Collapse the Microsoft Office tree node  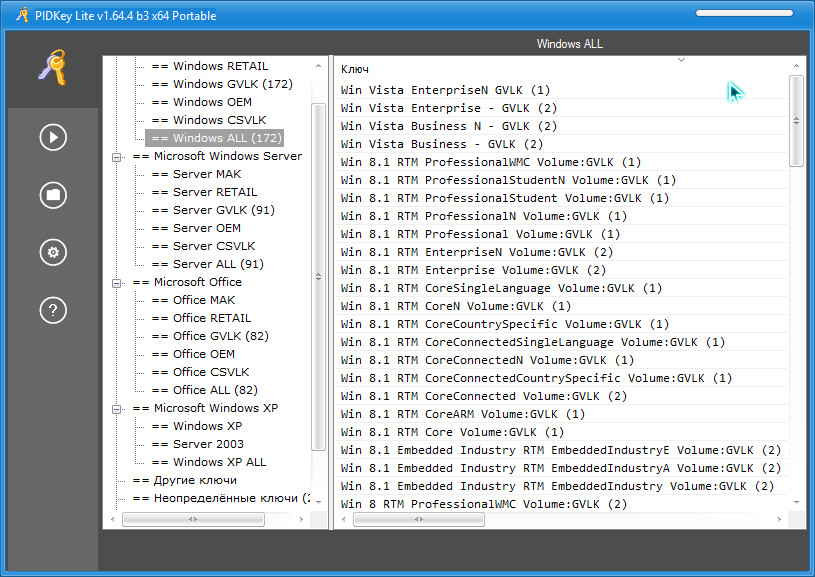116,283
